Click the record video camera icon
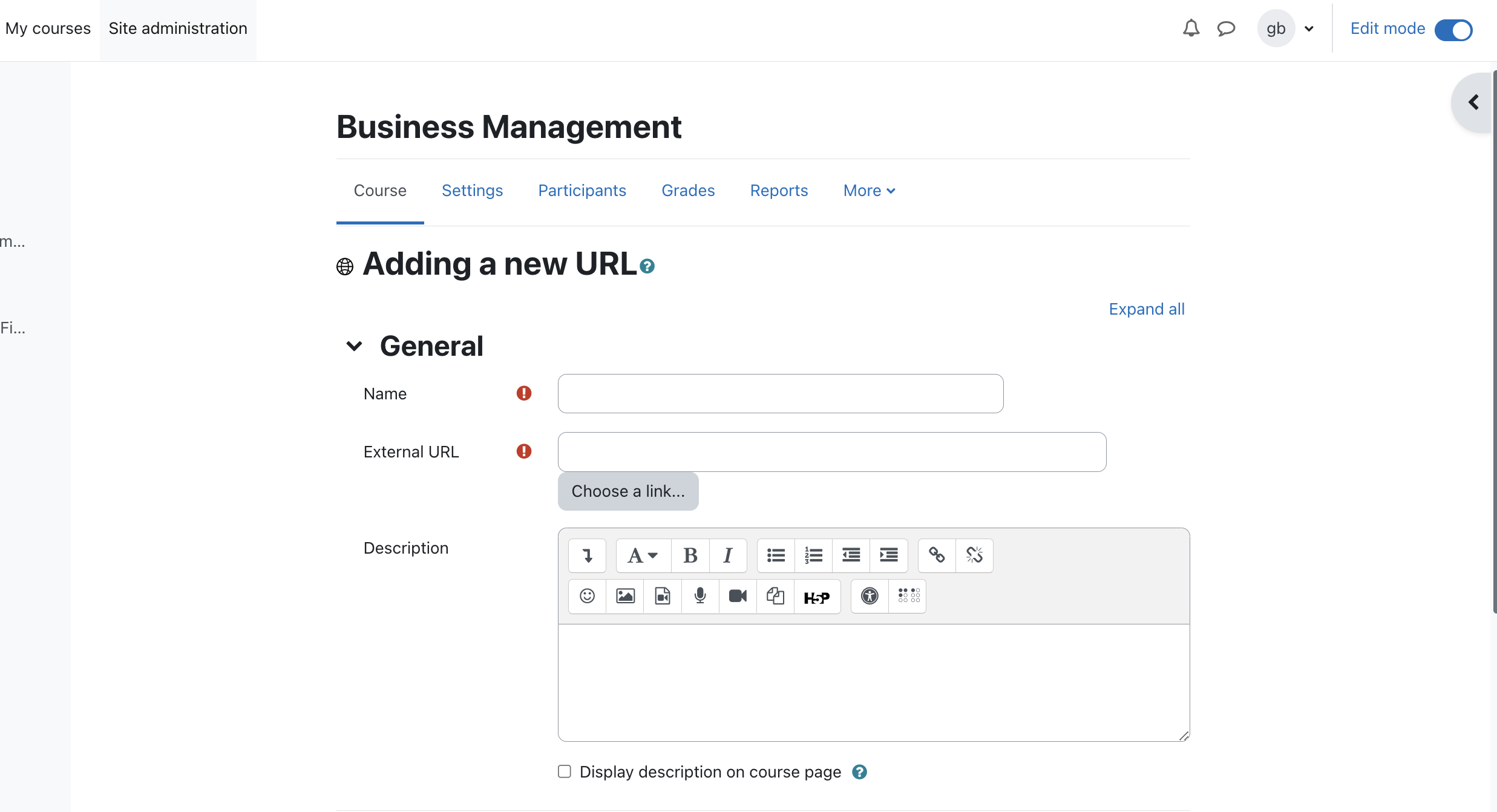Viewport: 1497px width, 812px height. [738, 596]
